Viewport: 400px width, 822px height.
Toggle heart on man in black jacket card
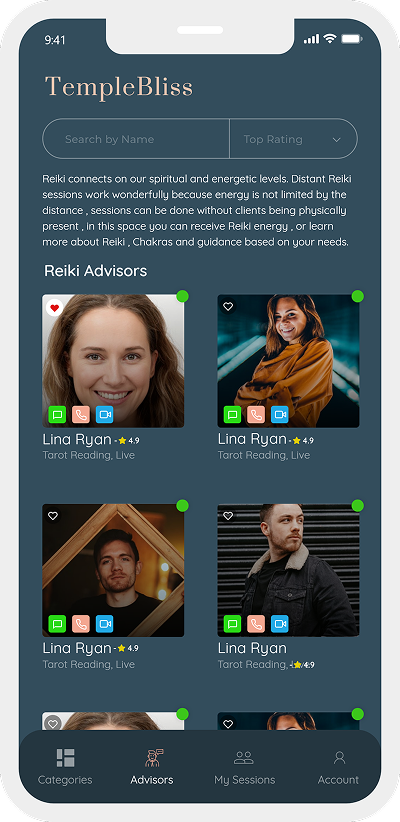point(228,516)
